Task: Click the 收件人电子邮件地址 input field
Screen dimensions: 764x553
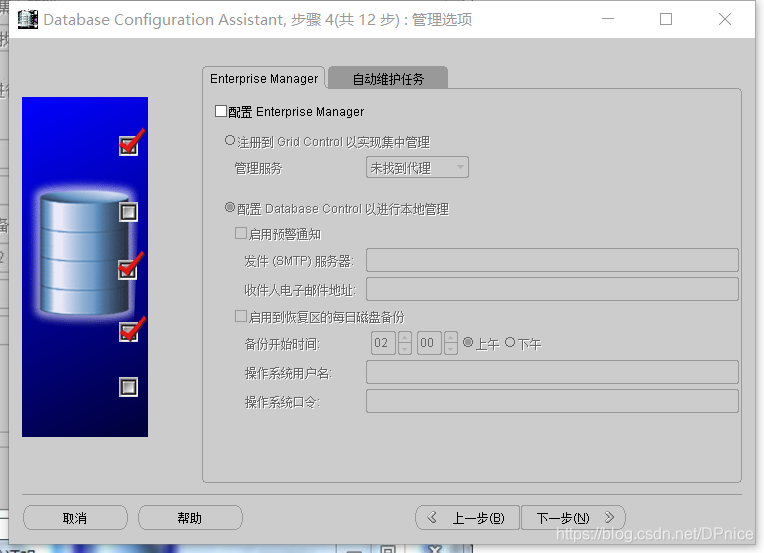Action: tap(552, 289)
